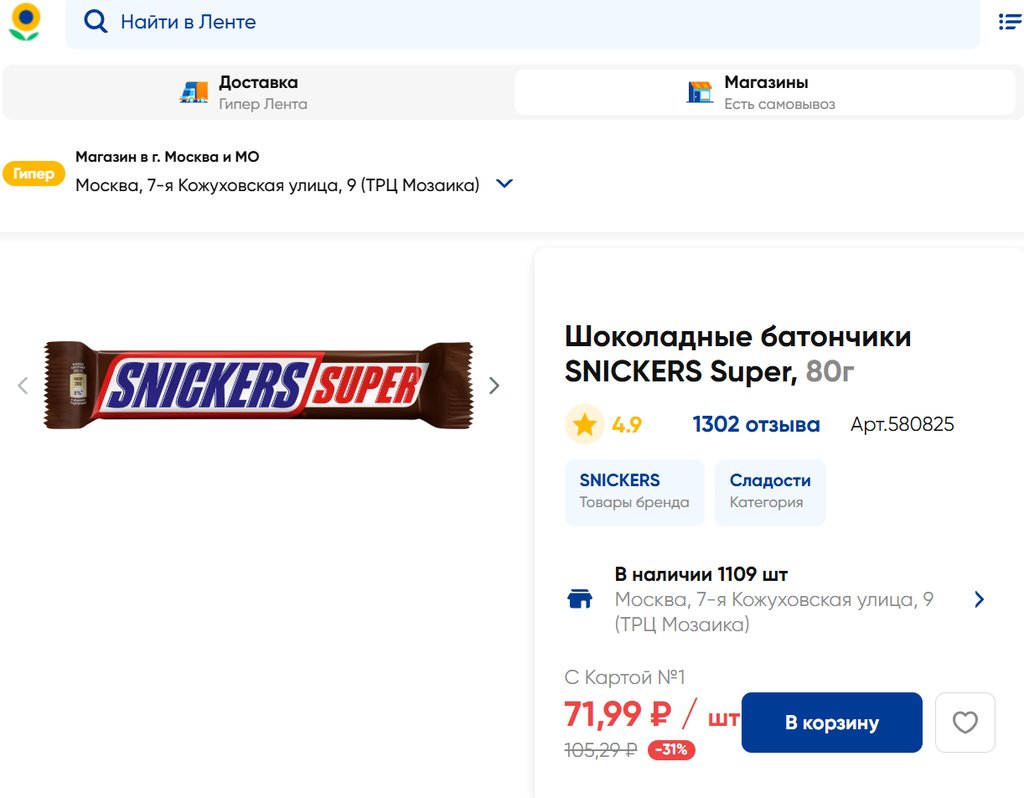Screen dimensions: 1024x798
Task: Click the Lenta sunflower logo
Action: pos(25,22)
